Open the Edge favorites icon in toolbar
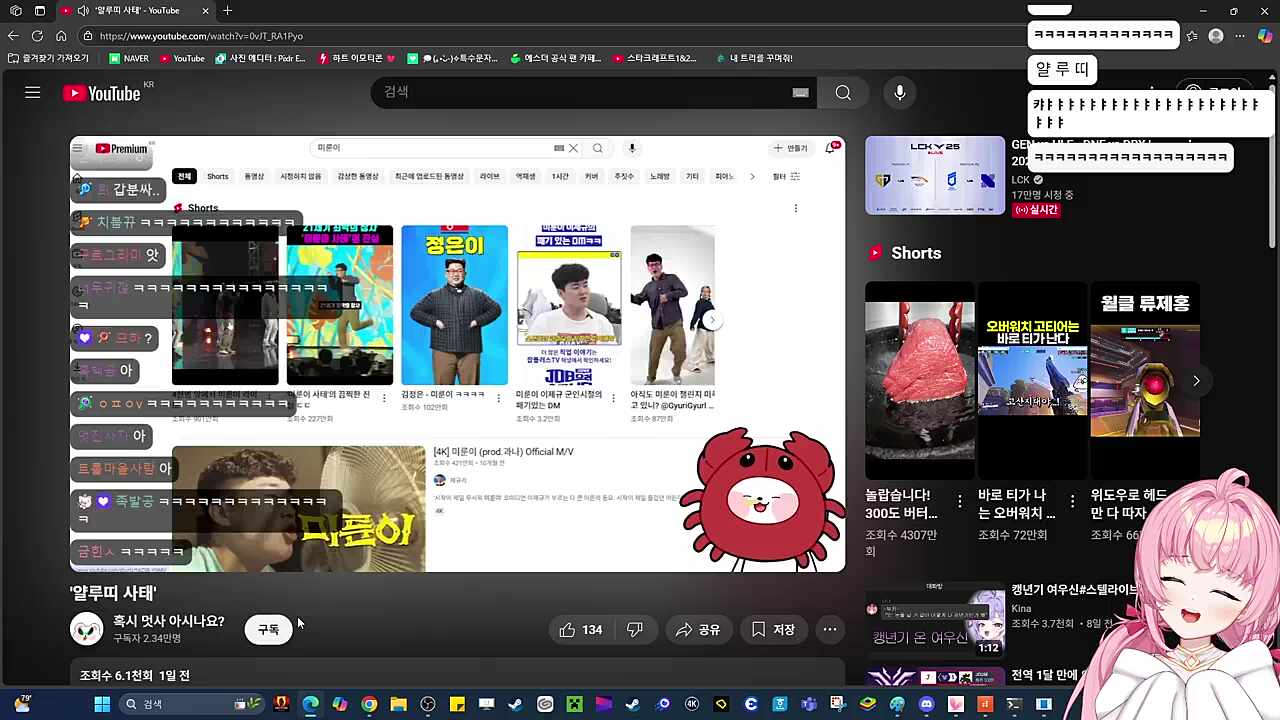The width and height of the screenshot is (1280, 720). (1192, 36)
